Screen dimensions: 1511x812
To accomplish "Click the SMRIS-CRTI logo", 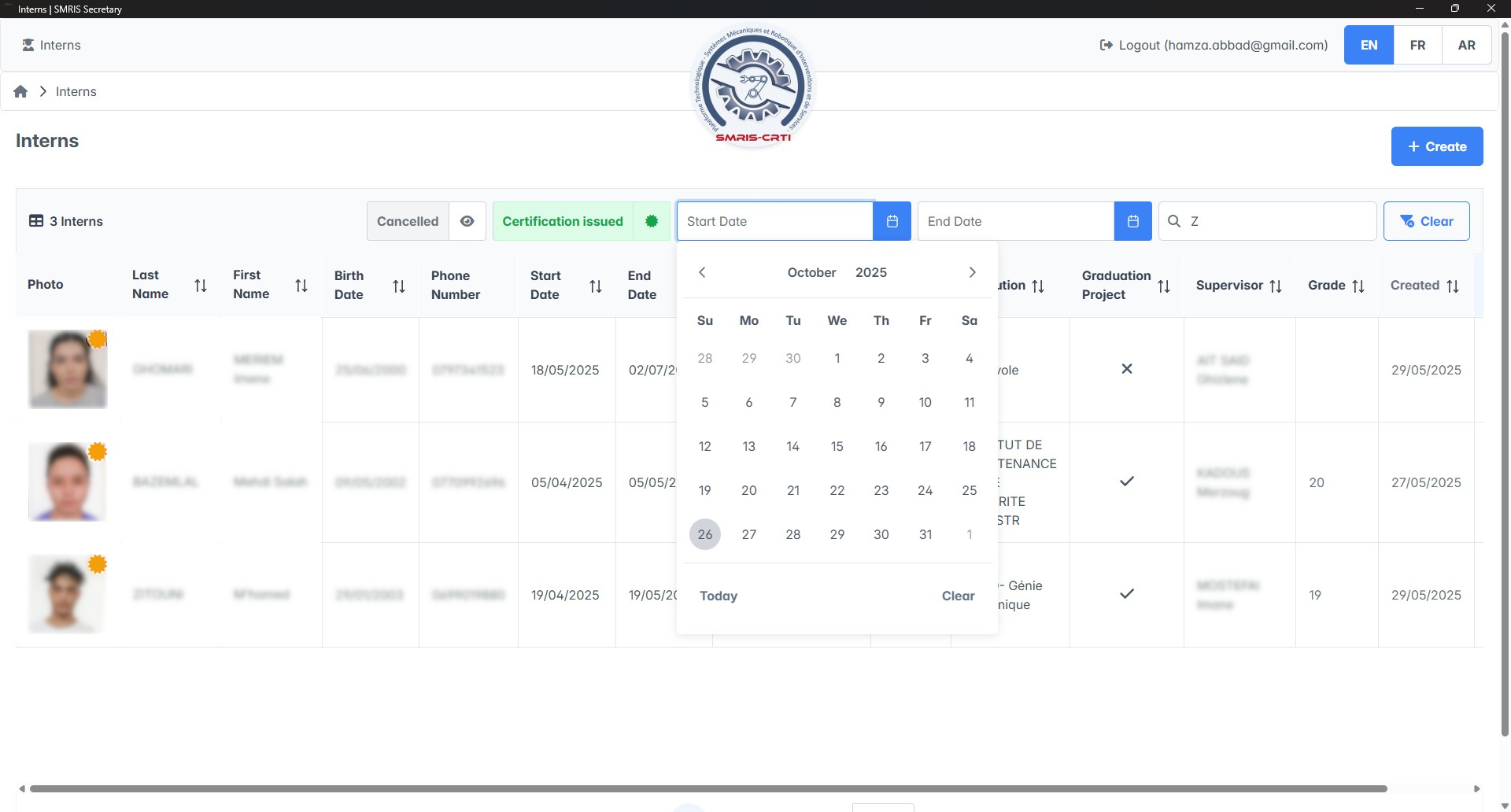I will coord(752,87).
